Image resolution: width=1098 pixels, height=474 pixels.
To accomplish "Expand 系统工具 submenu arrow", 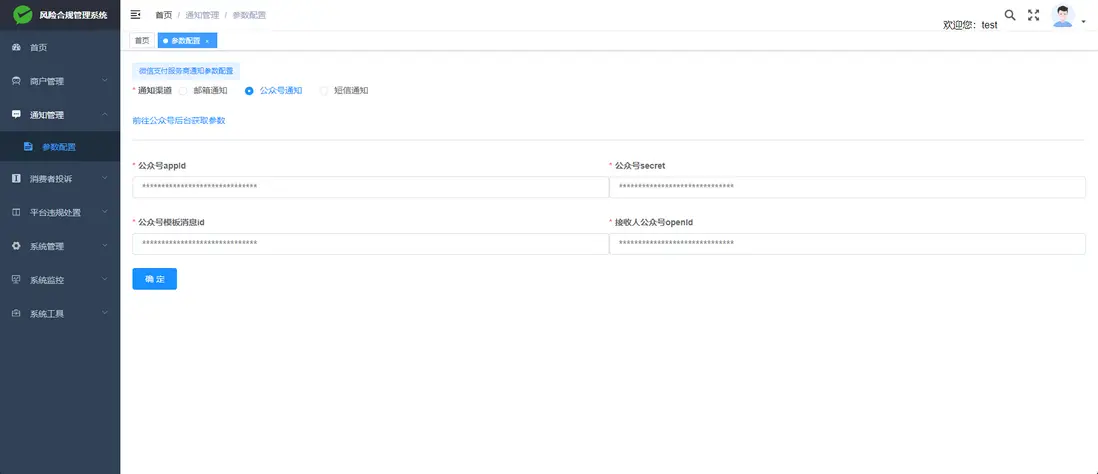I will 104,313.
